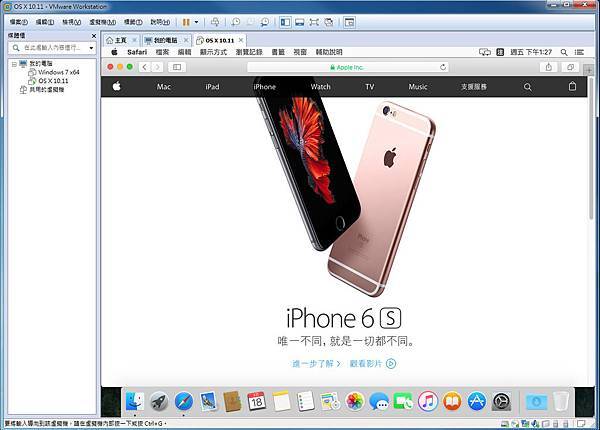The image size is (600, 430).
Task: Switch to Unity mode icon
Action: tap(329, 22)
